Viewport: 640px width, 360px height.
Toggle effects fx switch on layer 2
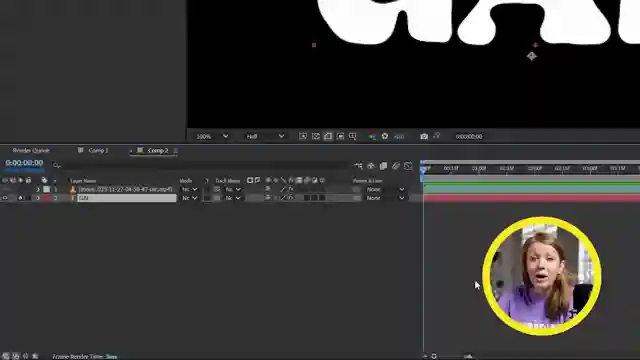[291, 198]
